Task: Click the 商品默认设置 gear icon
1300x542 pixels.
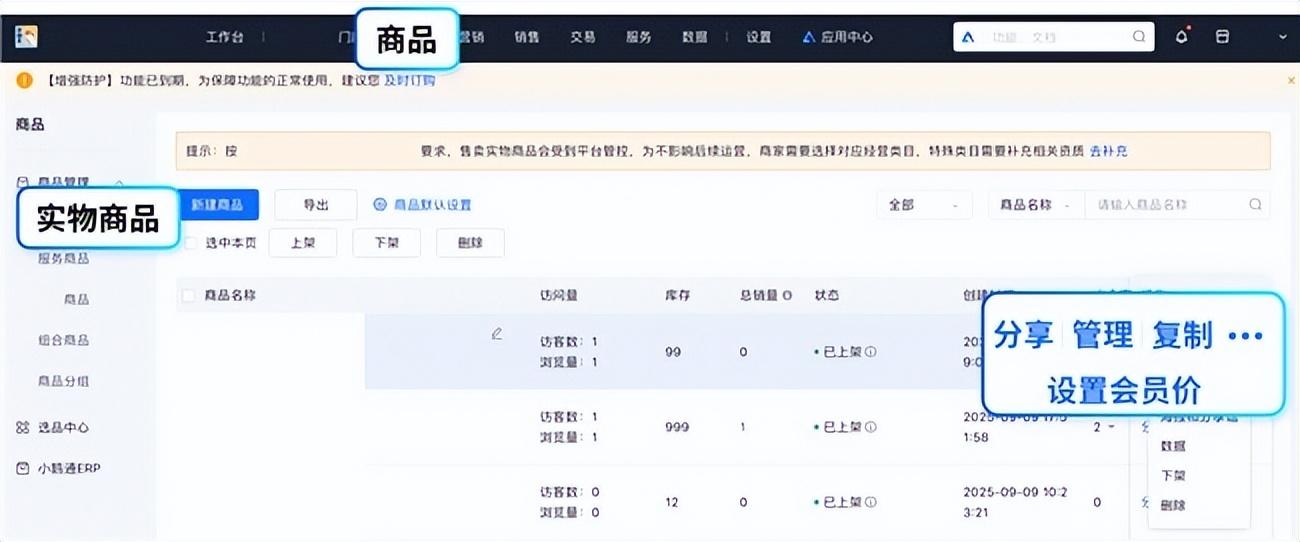Action: 379,204
